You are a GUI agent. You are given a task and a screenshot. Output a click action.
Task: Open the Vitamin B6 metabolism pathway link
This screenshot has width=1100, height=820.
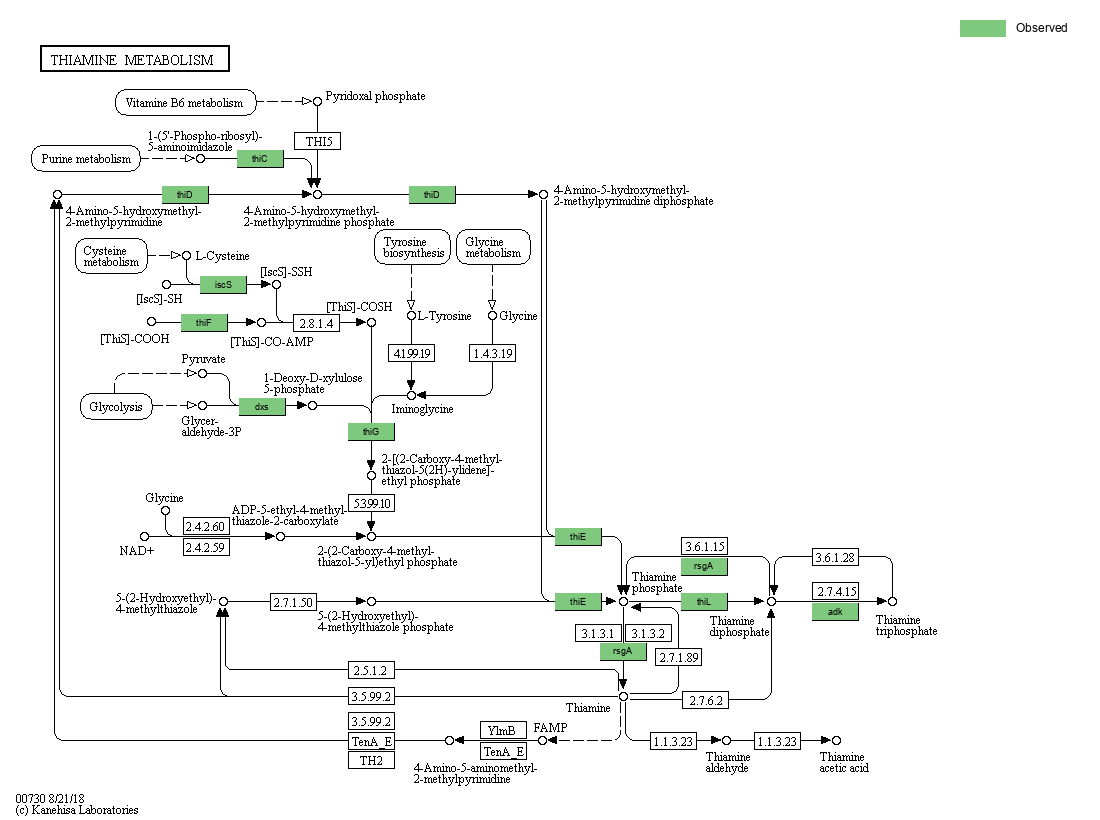pos(185,102)
